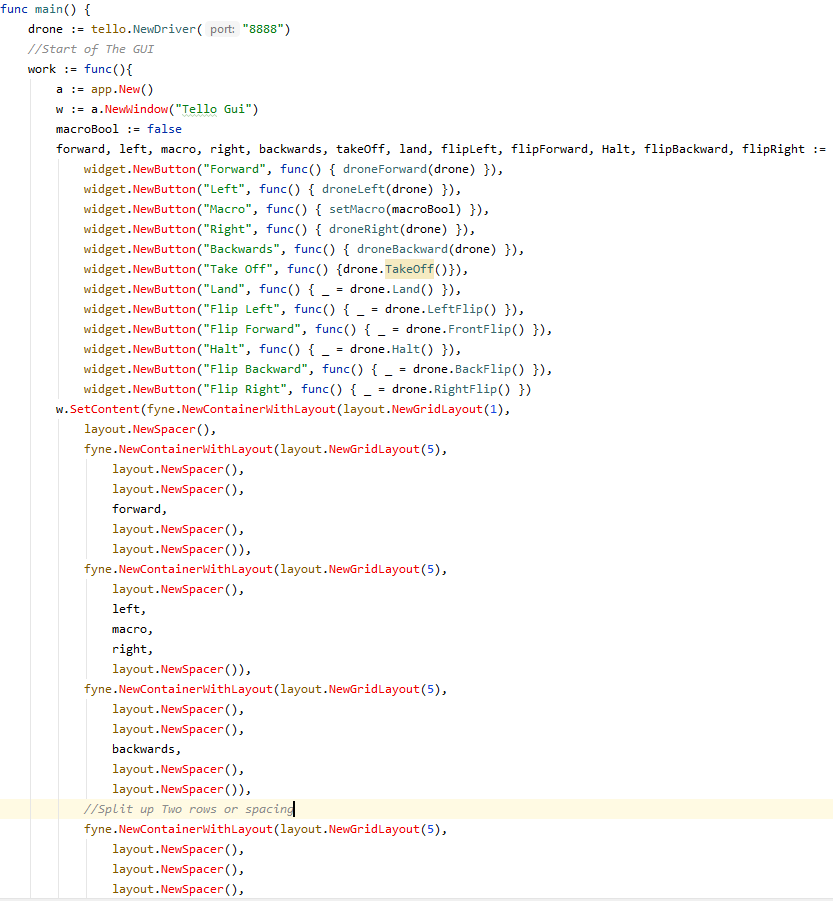Click the drone.BackFlip() call
Viewport: 833px width, 901px height.
[x=469, y=369]
